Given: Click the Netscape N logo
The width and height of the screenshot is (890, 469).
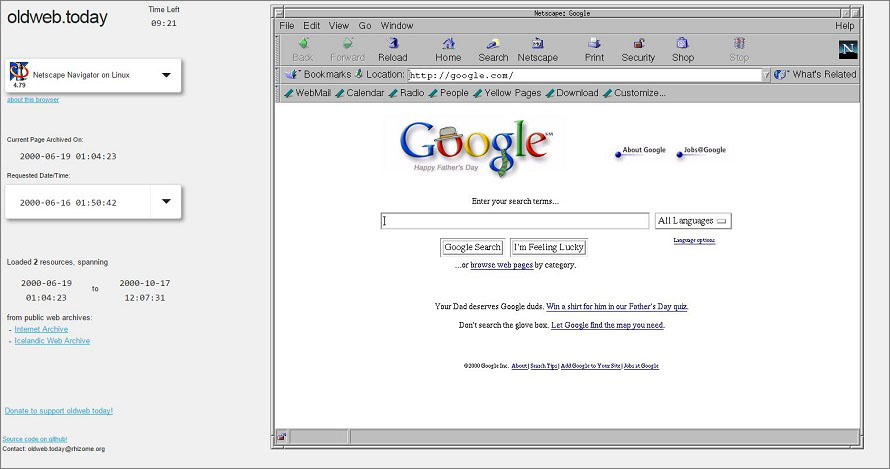Looking at the screenshot, I should click(848, 49).
